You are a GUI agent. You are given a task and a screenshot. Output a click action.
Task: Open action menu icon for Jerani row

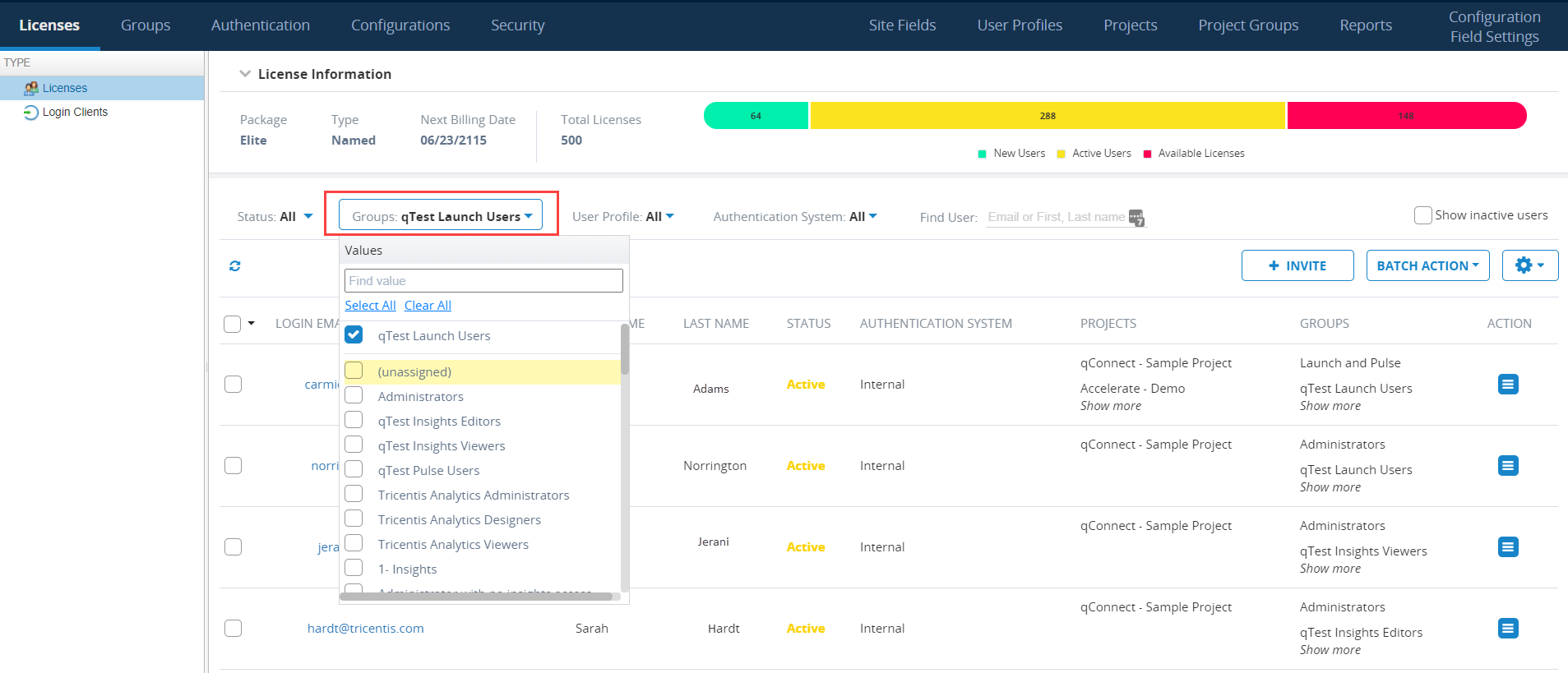[1507, 547]
